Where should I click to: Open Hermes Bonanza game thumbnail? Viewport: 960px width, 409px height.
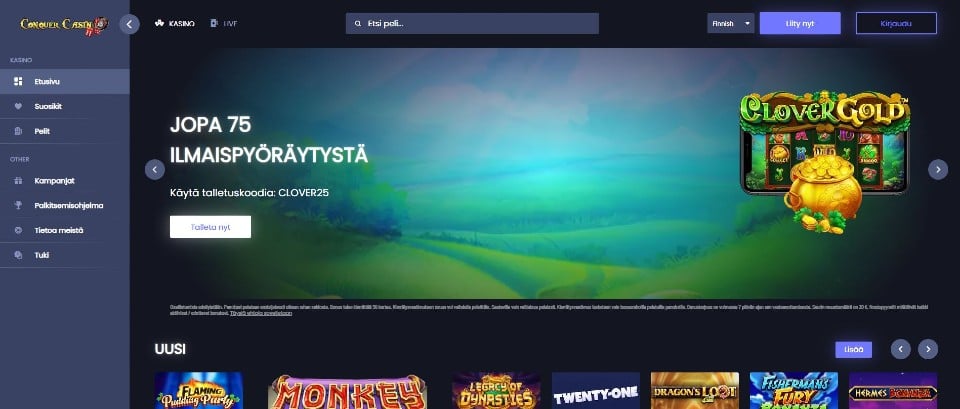click(893, 391)
